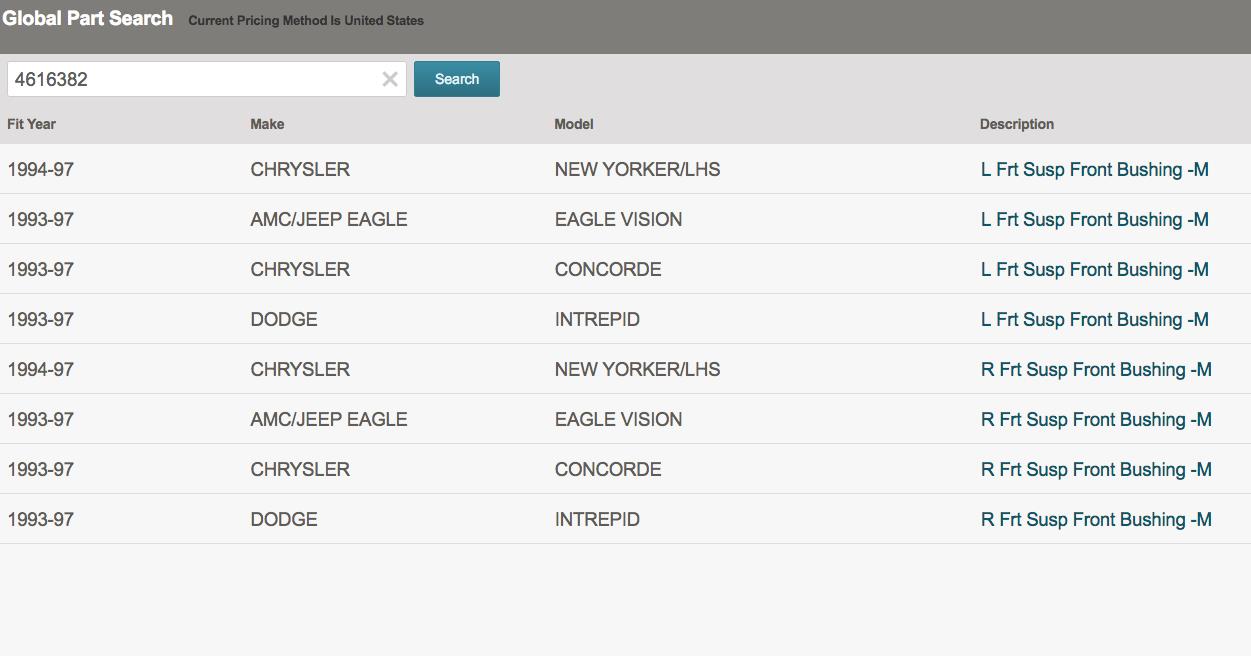Open L Frt Susp Bushing for 1994-97 New Yorker/LHS

[1095, 170]
